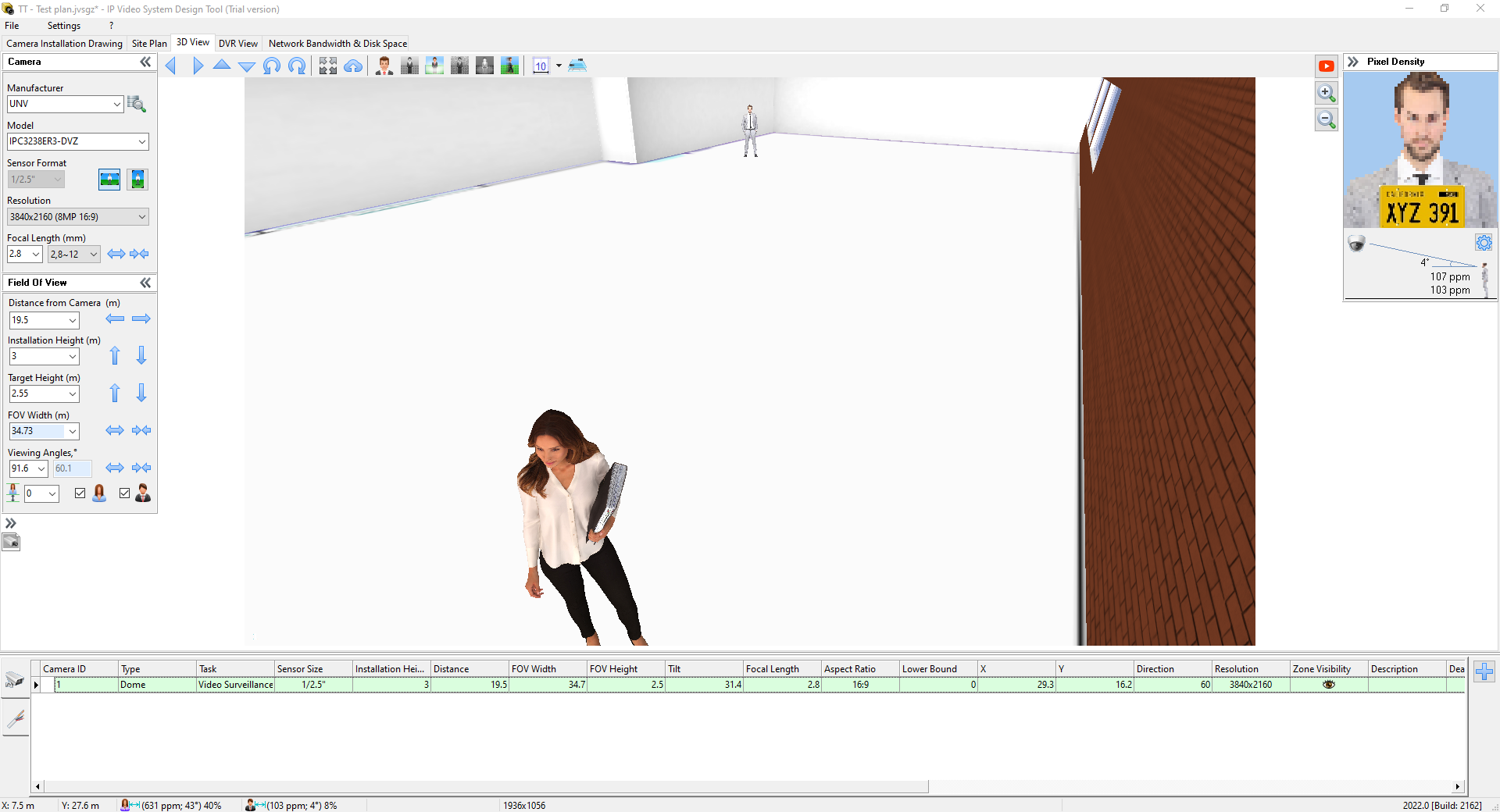Click the cloud upload icon
Viewport: 1500px width, 812px height.
353,66
